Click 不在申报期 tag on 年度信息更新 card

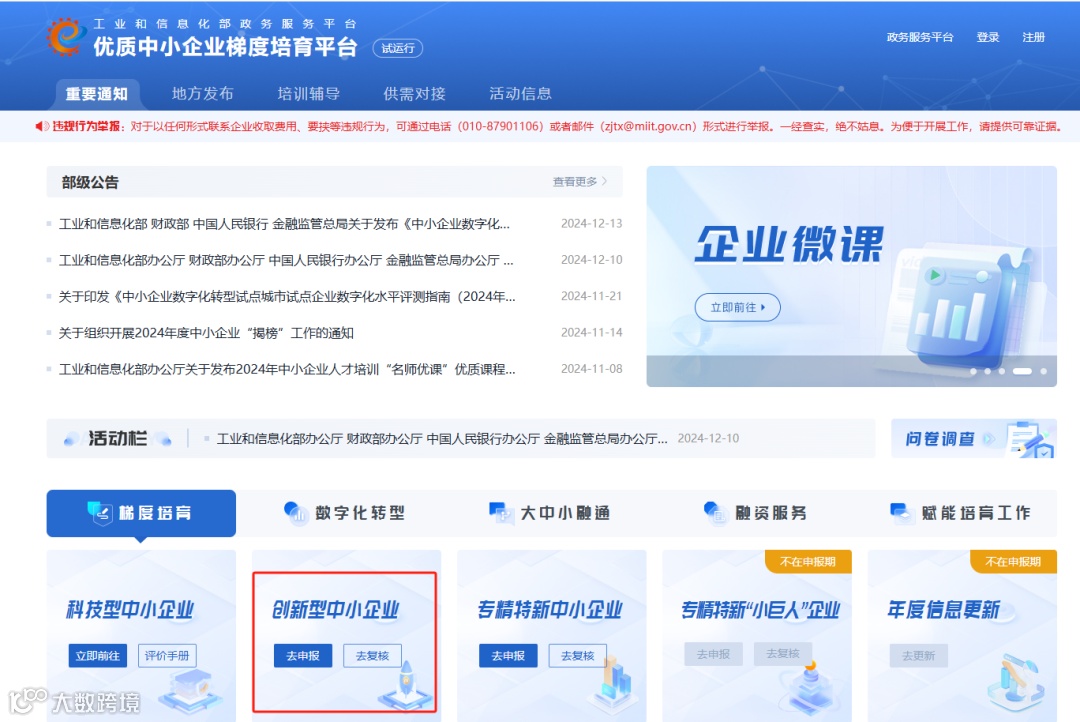pyautogui.click(x=1012, y=561)
